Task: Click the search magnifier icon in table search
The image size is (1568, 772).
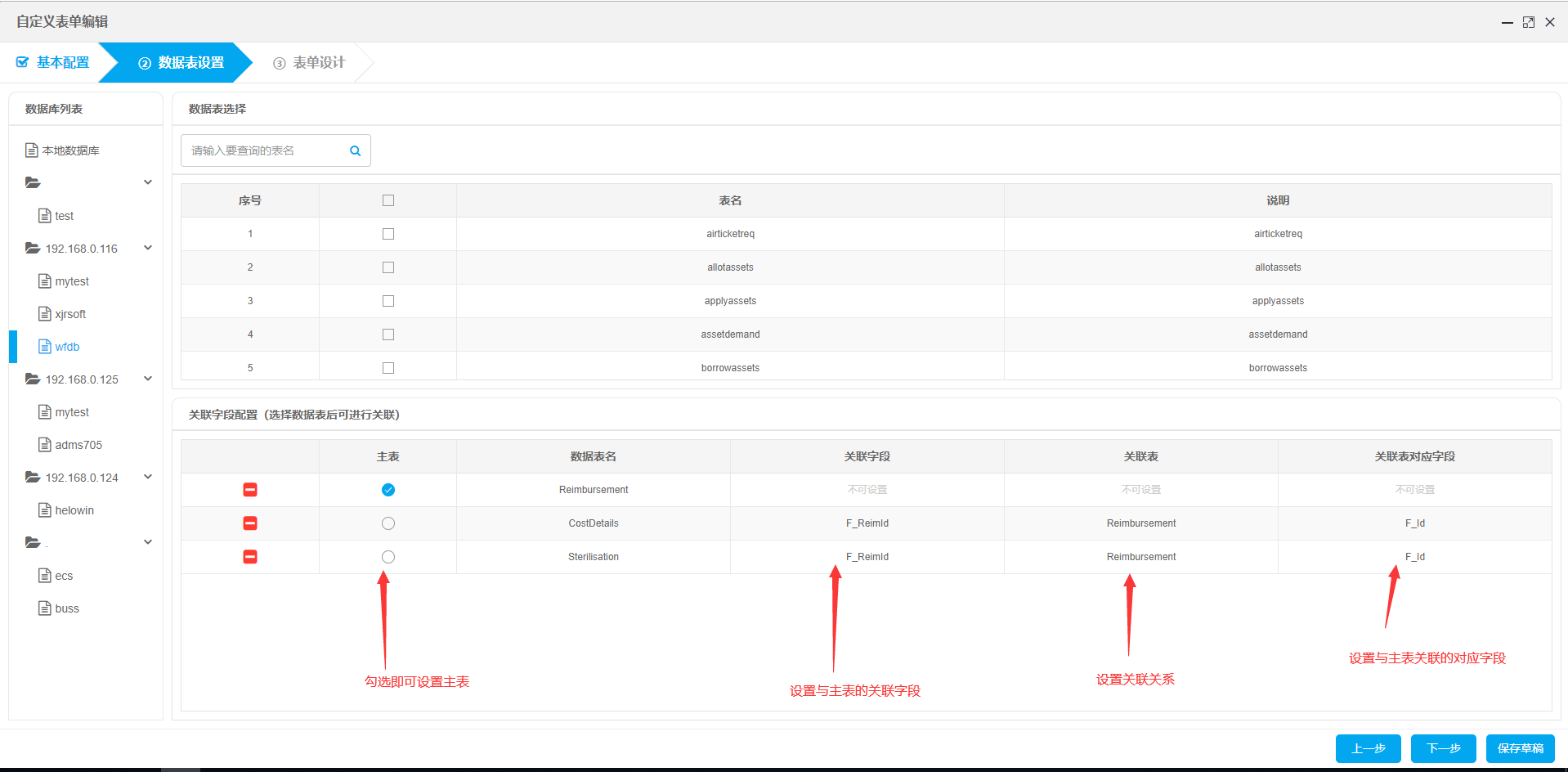Action: pos(355,150)
